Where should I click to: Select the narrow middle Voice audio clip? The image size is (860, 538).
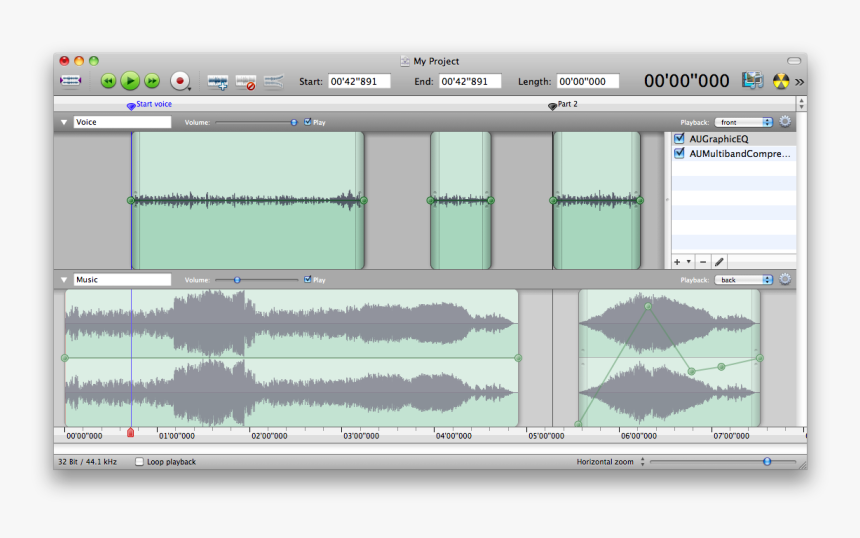tap(461, 201)
